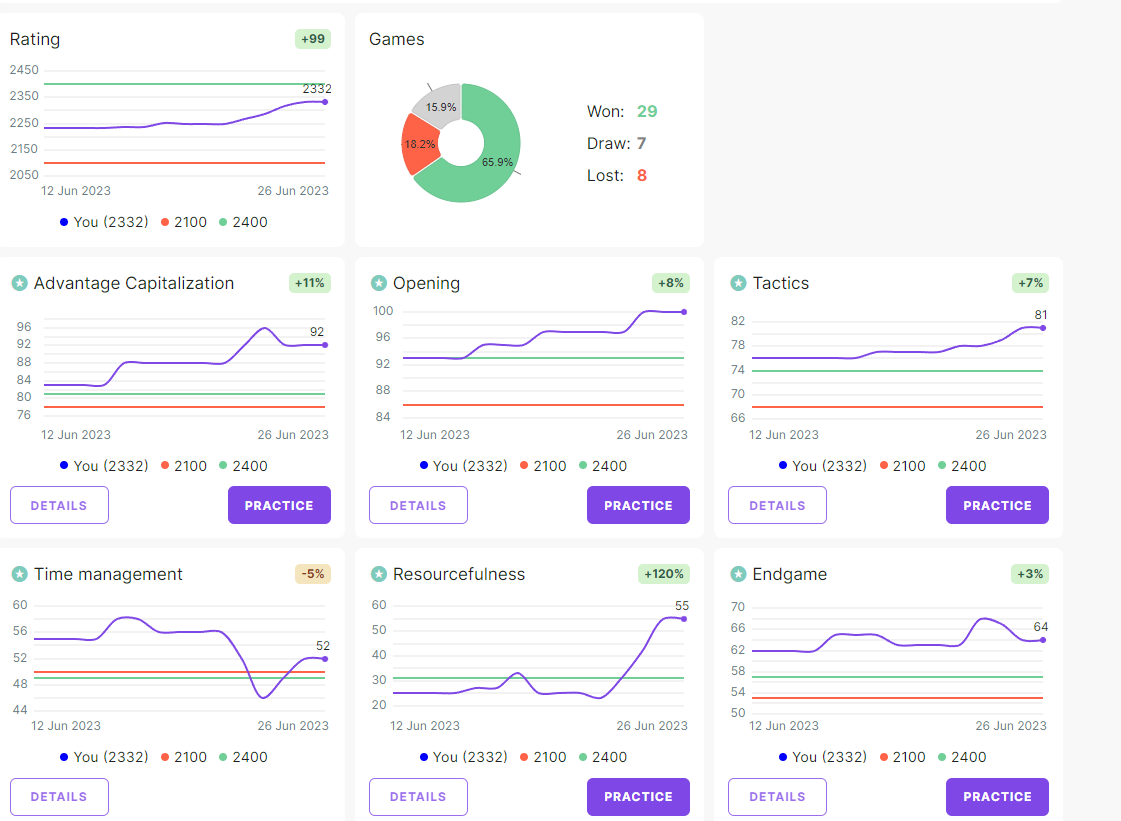Click the 52 endpoint on Time management chart

tap(325, 659)
